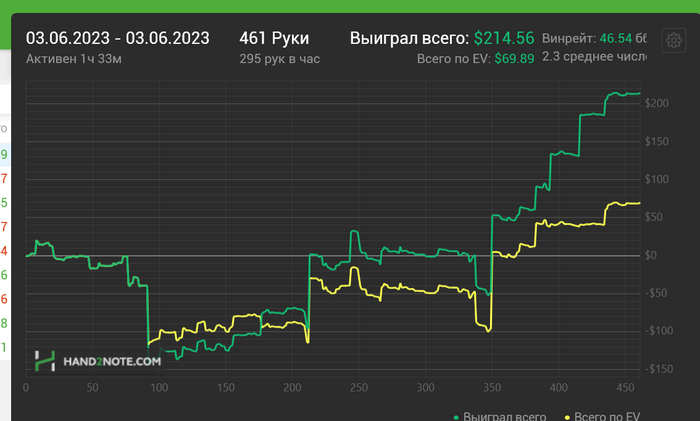This screenshot has width=700, height=421.
Task: Click the Hand2Note H logo icon
Action: pyautogui.click(x=45, y=361)
